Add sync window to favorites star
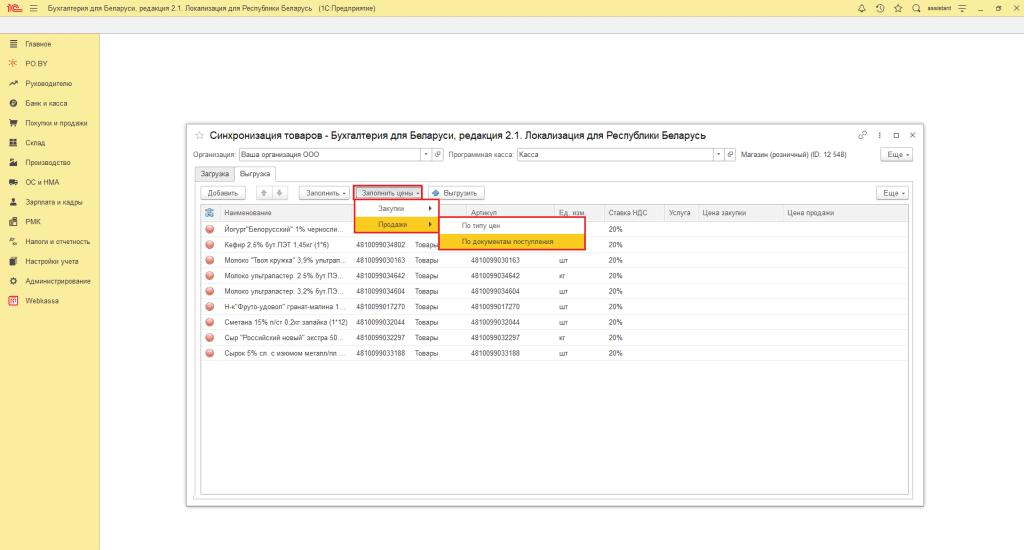Image resolution: width=1024 pixels, height=550 pixels. click(199, 135)
